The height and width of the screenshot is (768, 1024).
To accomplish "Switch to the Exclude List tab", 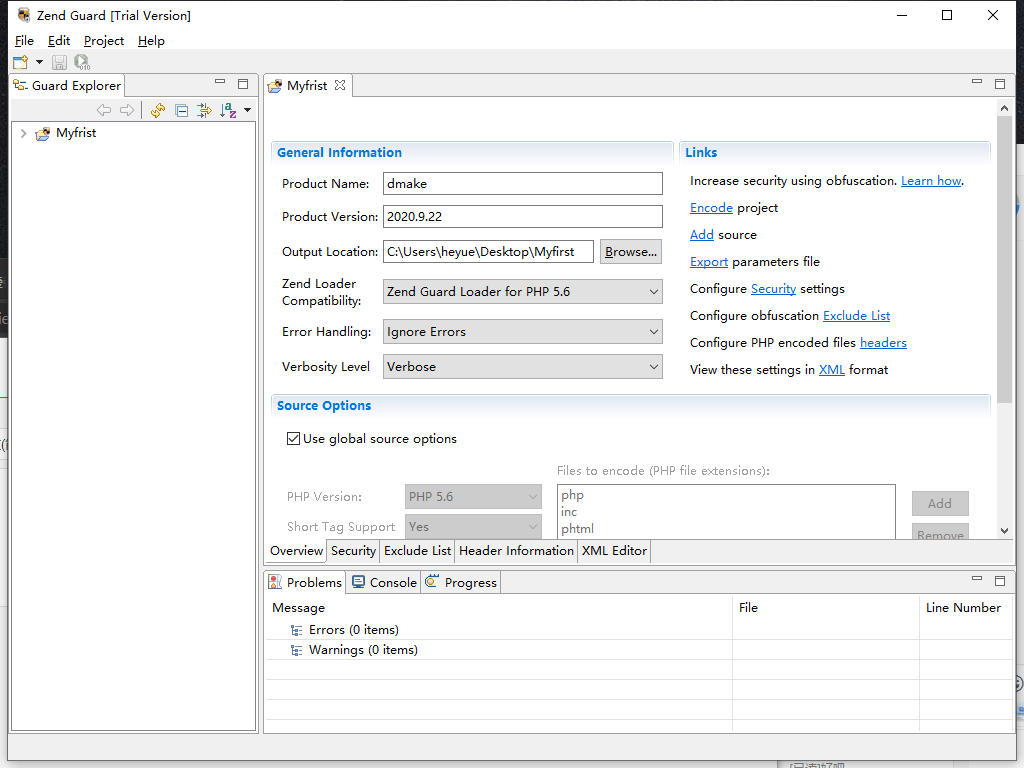I will click(417, 551).
